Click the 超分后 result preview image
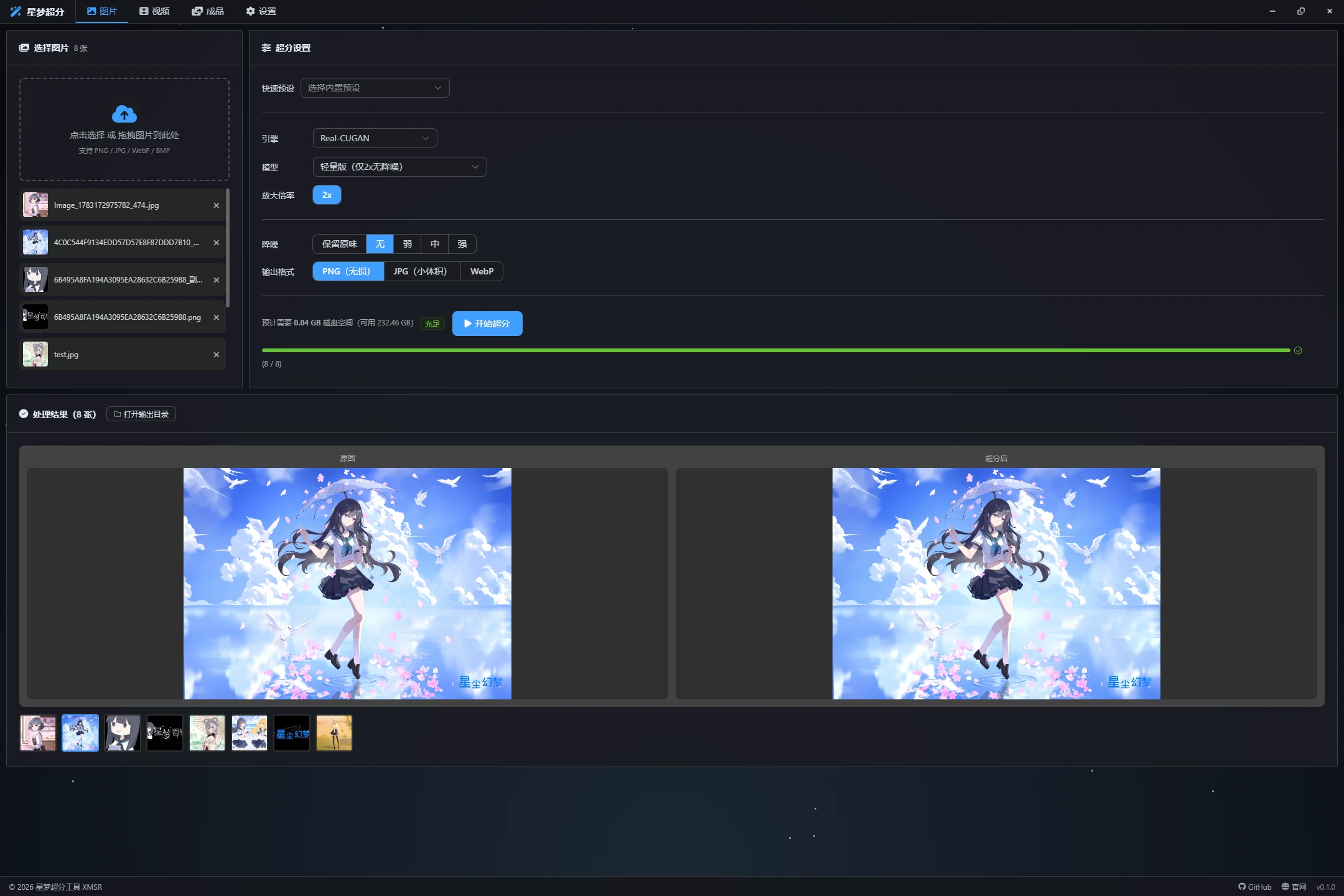This screenshot has height=896, width=1344. pyautogui.click(x=996, y=584)
